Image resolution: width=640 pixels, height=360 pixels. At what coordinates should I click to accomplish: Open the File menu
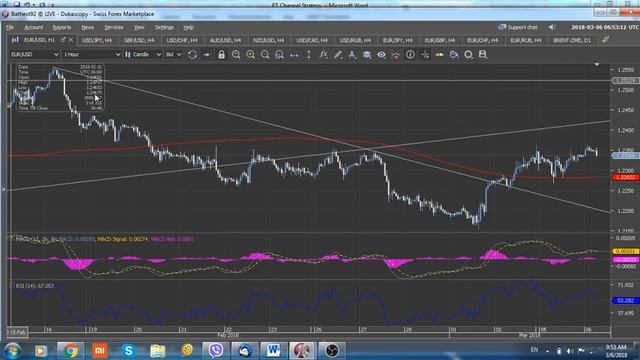[10, 27]
